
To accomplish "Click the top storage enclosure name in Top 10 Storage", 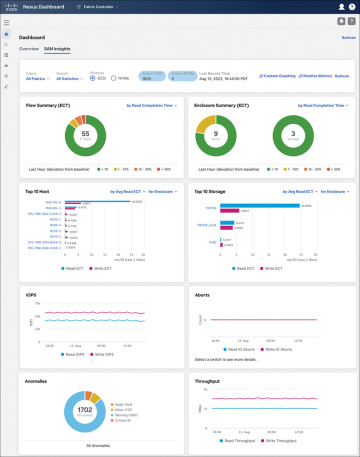I will 211,208.
